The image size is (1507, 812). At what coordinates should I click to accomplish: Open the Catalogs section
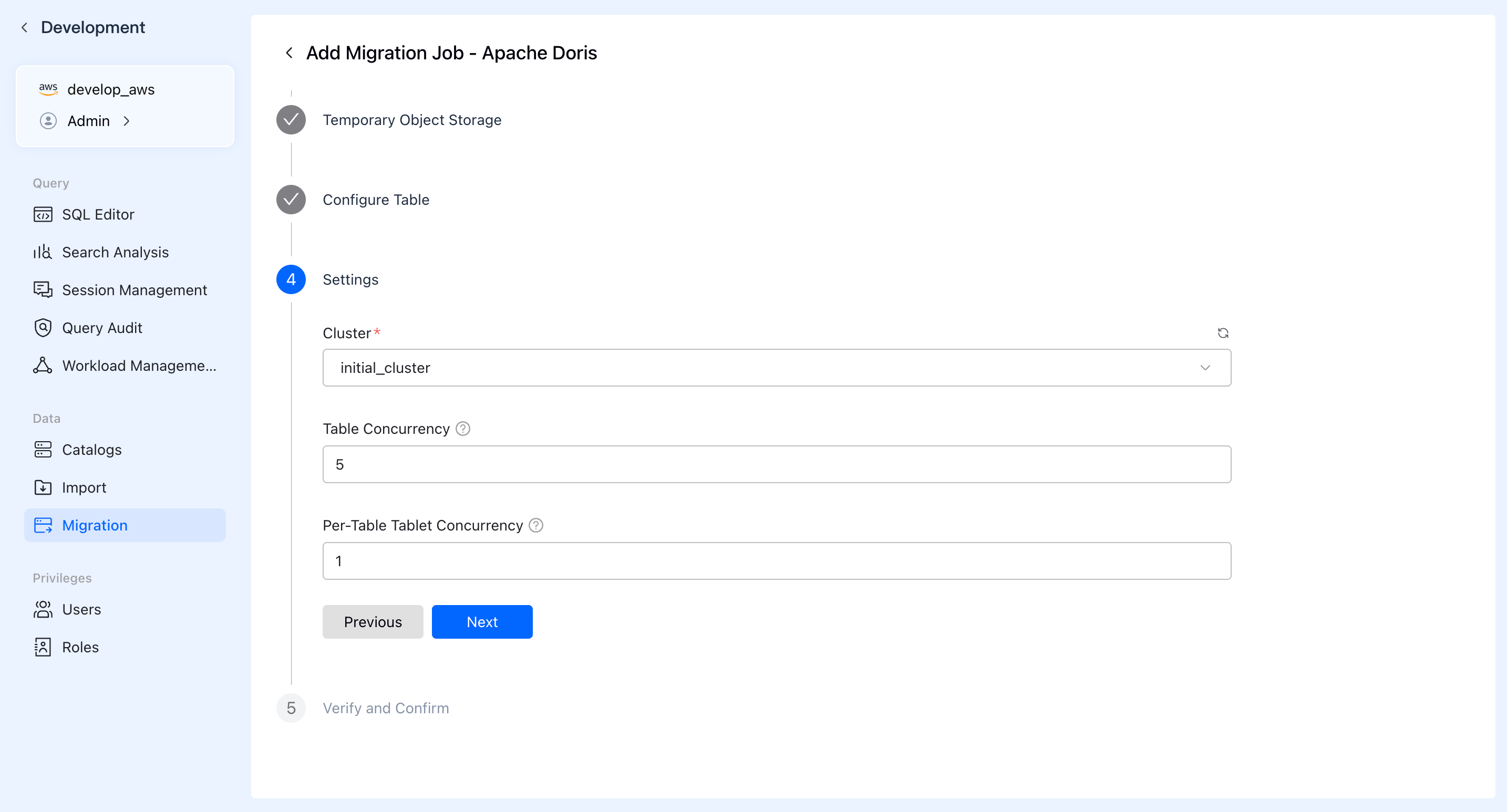[x=91, y=450]
